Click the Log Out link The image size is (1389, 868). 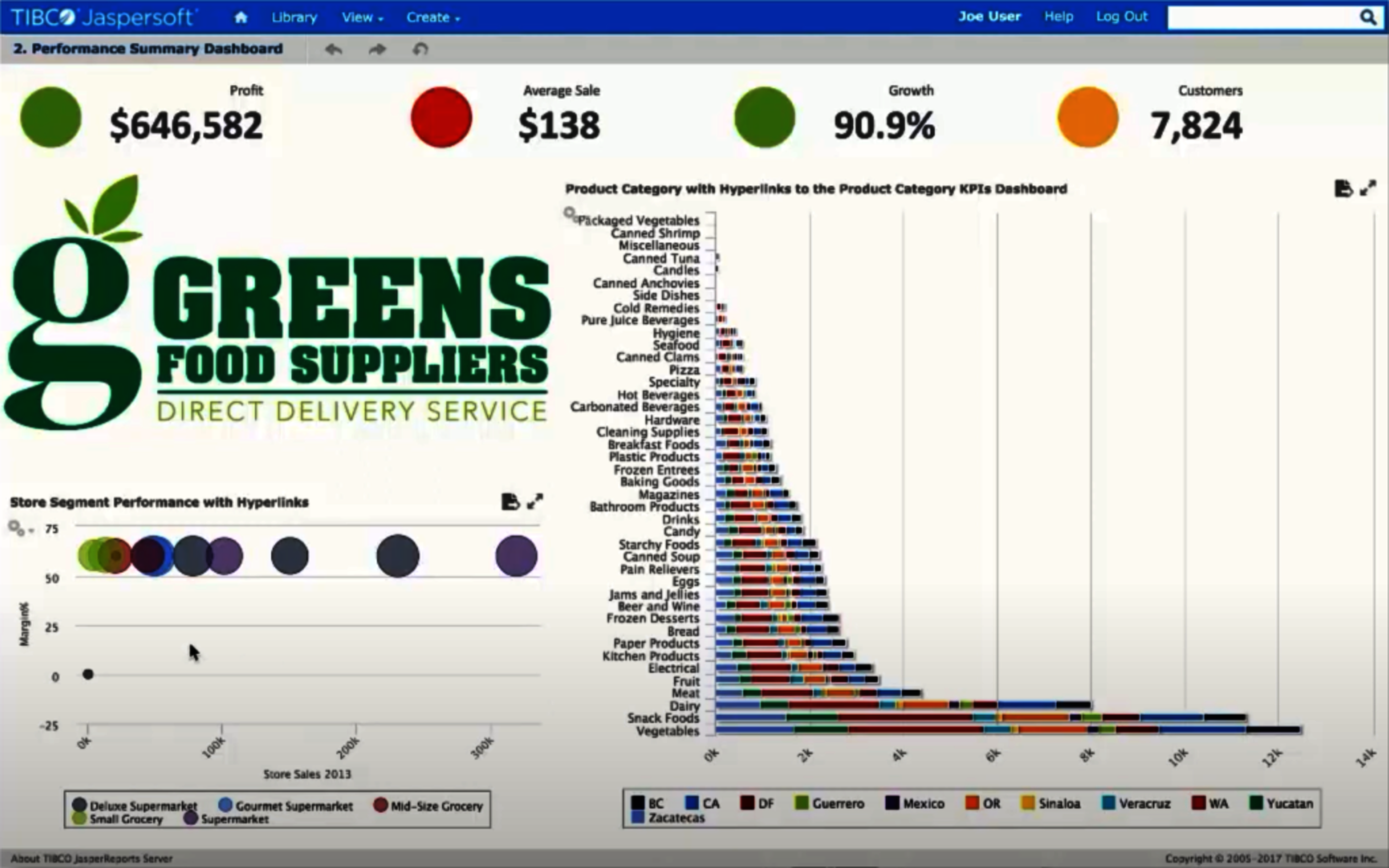coord(1121,17)
